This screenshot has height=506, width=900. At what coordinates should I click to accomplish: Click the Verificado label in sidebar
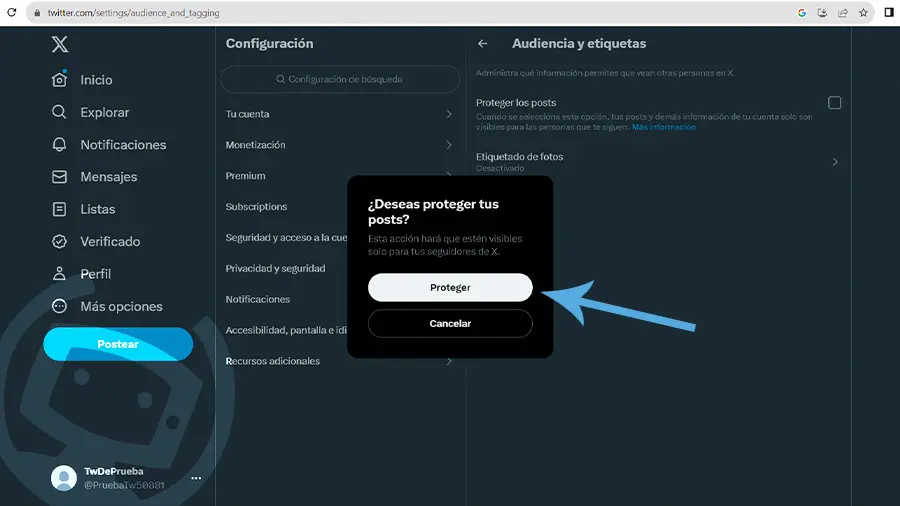point(110,242)
